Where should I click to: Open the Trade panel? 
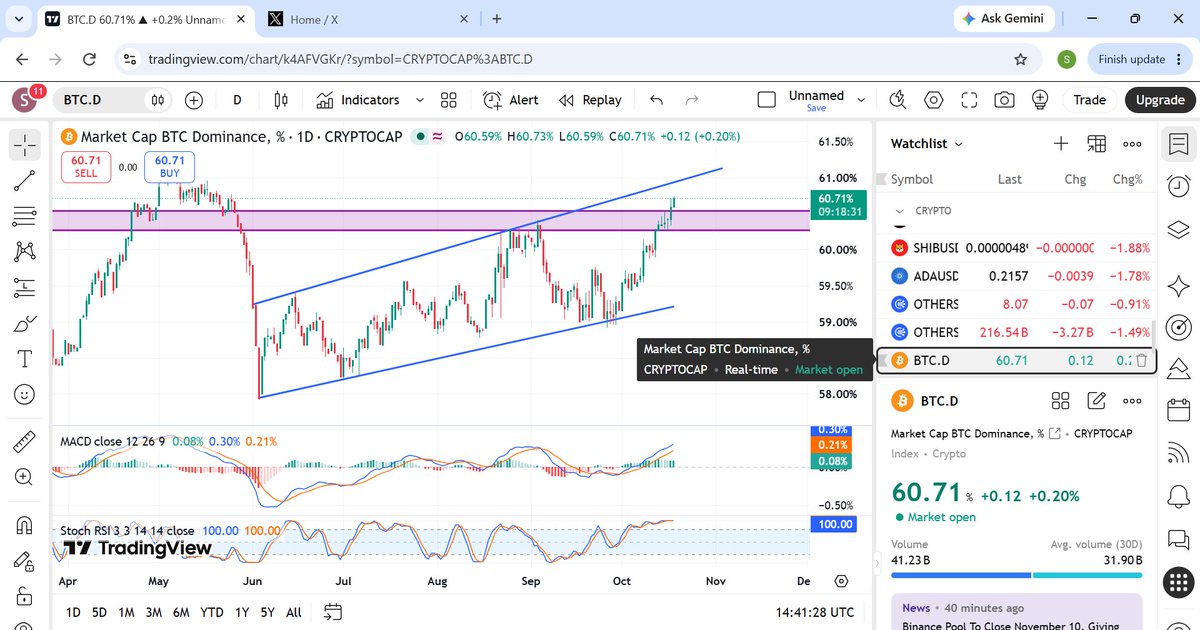coord(1089,100)
